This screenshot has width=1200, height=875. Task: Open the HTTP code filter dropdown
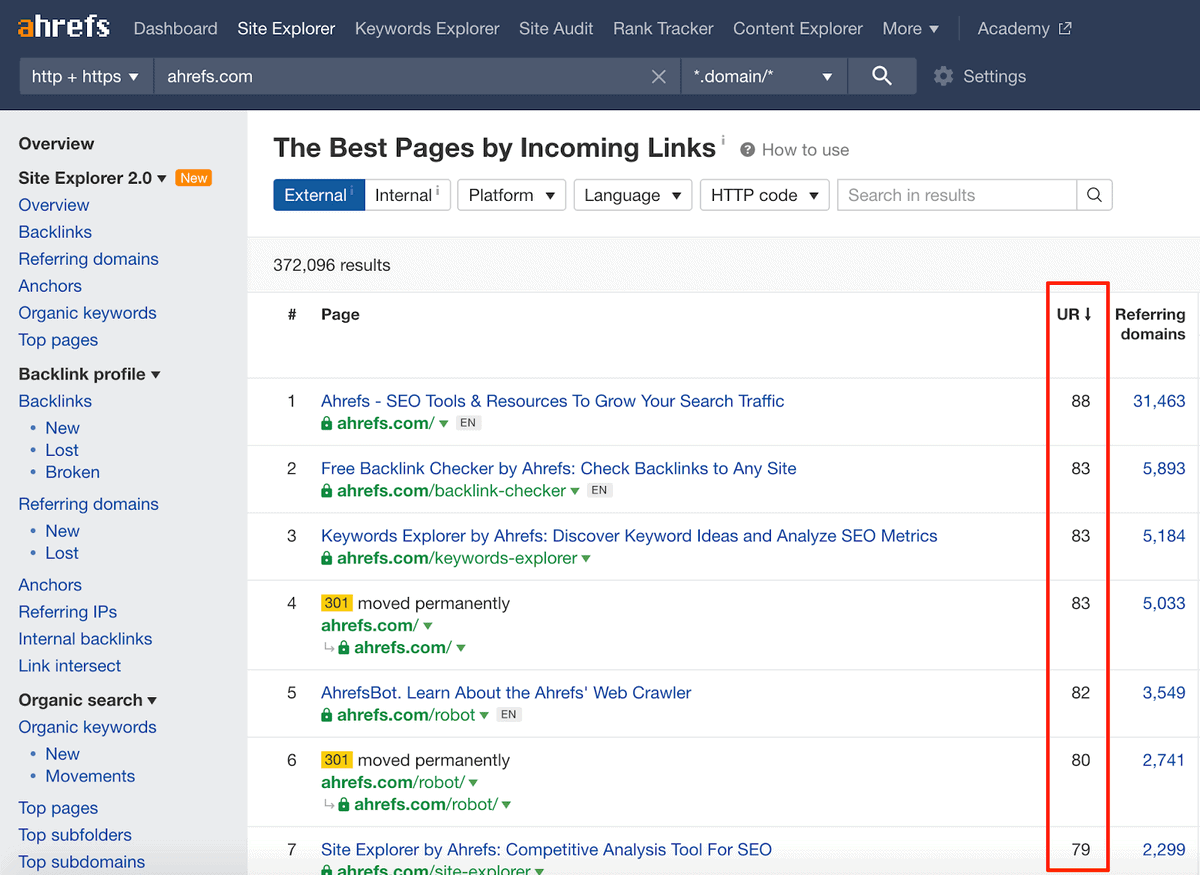[765, 195]
